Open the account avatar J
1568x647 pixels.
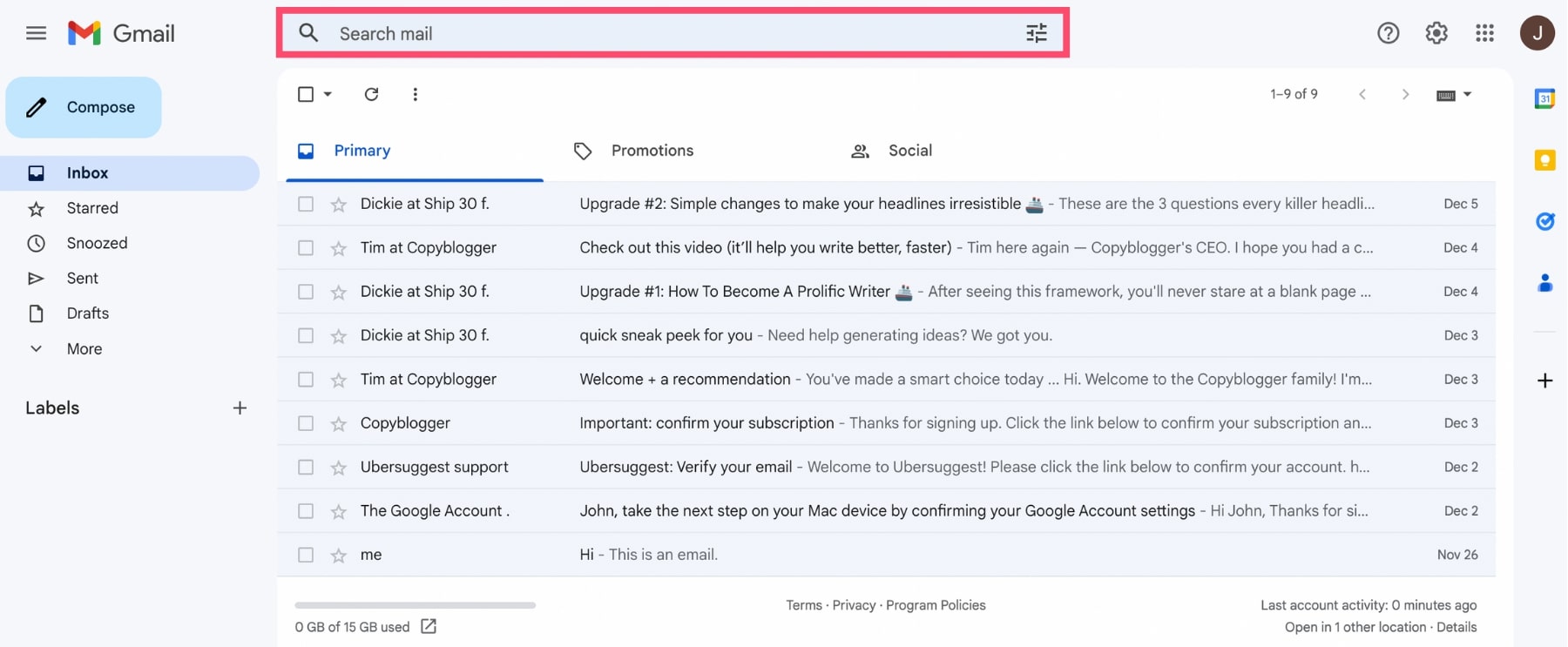[1538, 33]
